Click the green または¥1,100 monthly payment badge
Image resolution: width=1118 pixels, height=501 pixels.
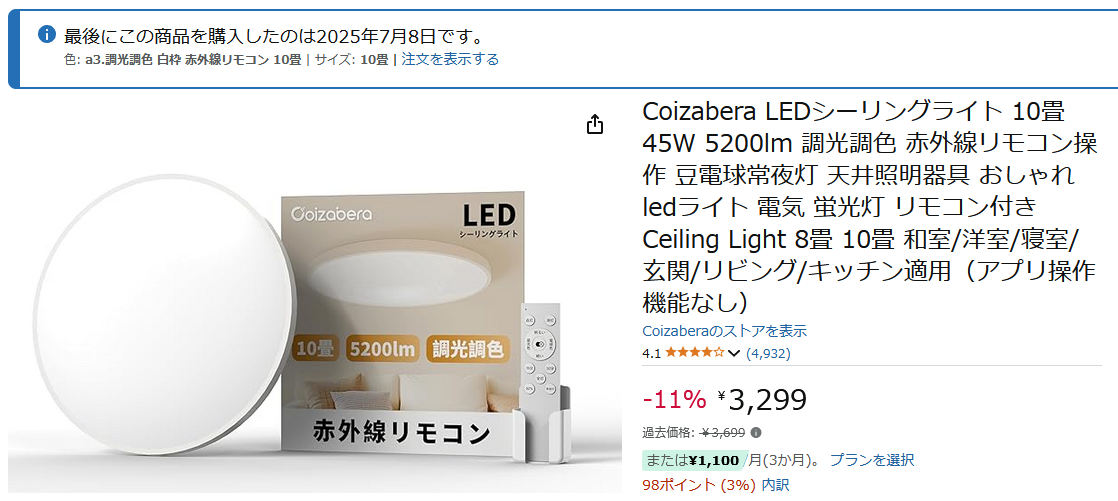tap(692, 460)
